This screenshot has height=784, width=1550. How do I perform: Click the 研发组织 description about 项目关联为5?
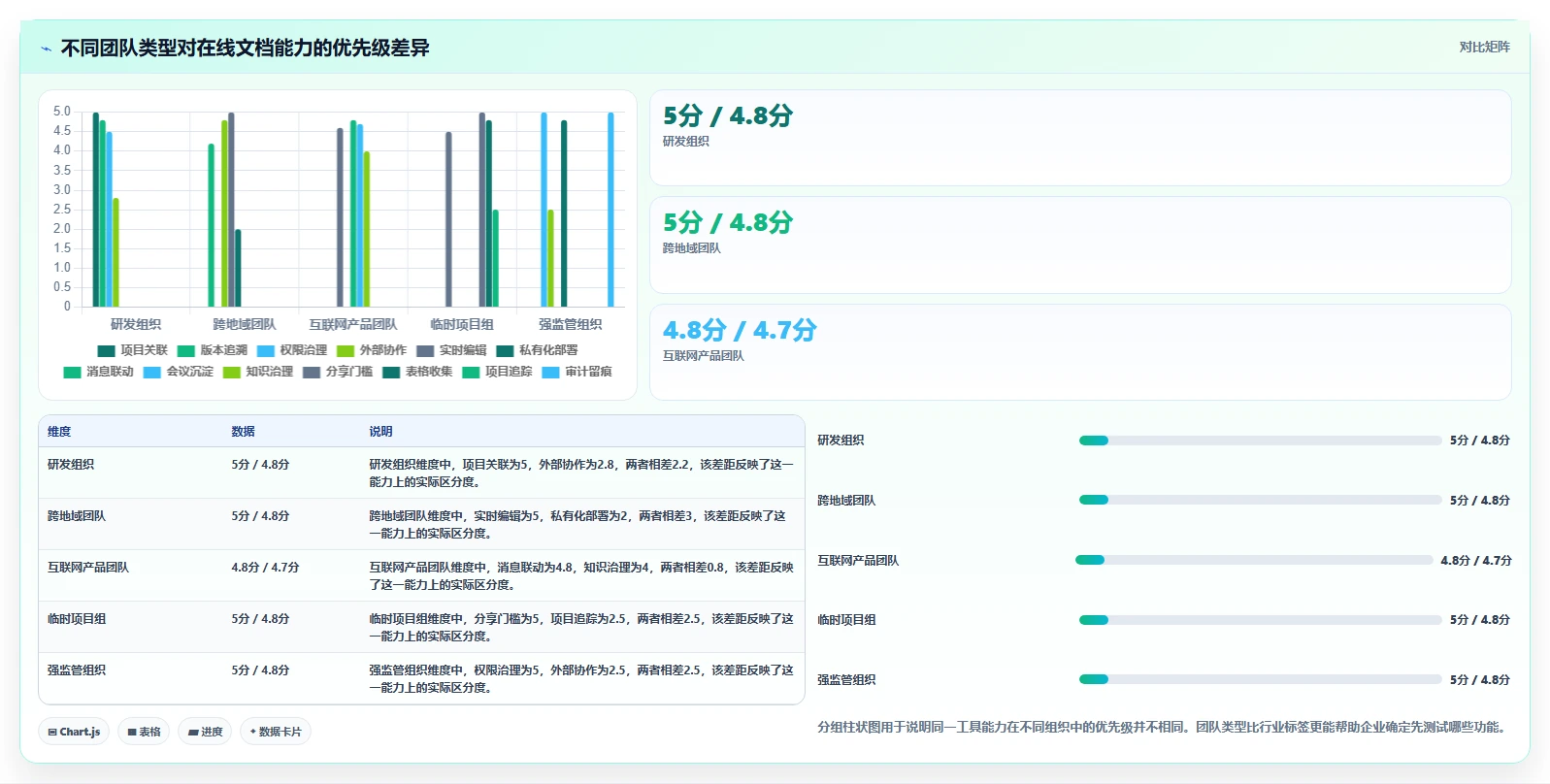click(x=581, y=474)
